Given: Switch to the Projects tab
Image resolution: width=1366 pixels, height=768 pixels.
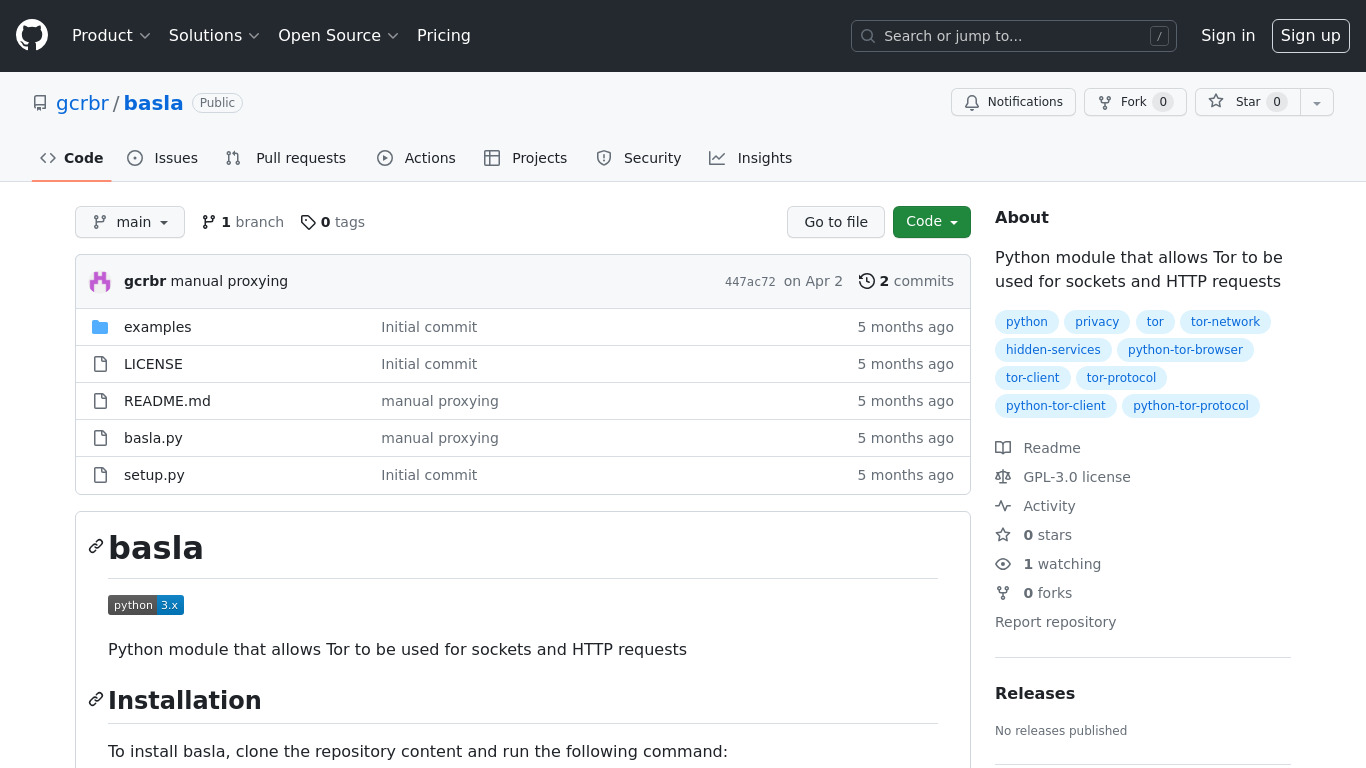Looking at the screenshot, I should pyautogui.click(x=525, y=158).
